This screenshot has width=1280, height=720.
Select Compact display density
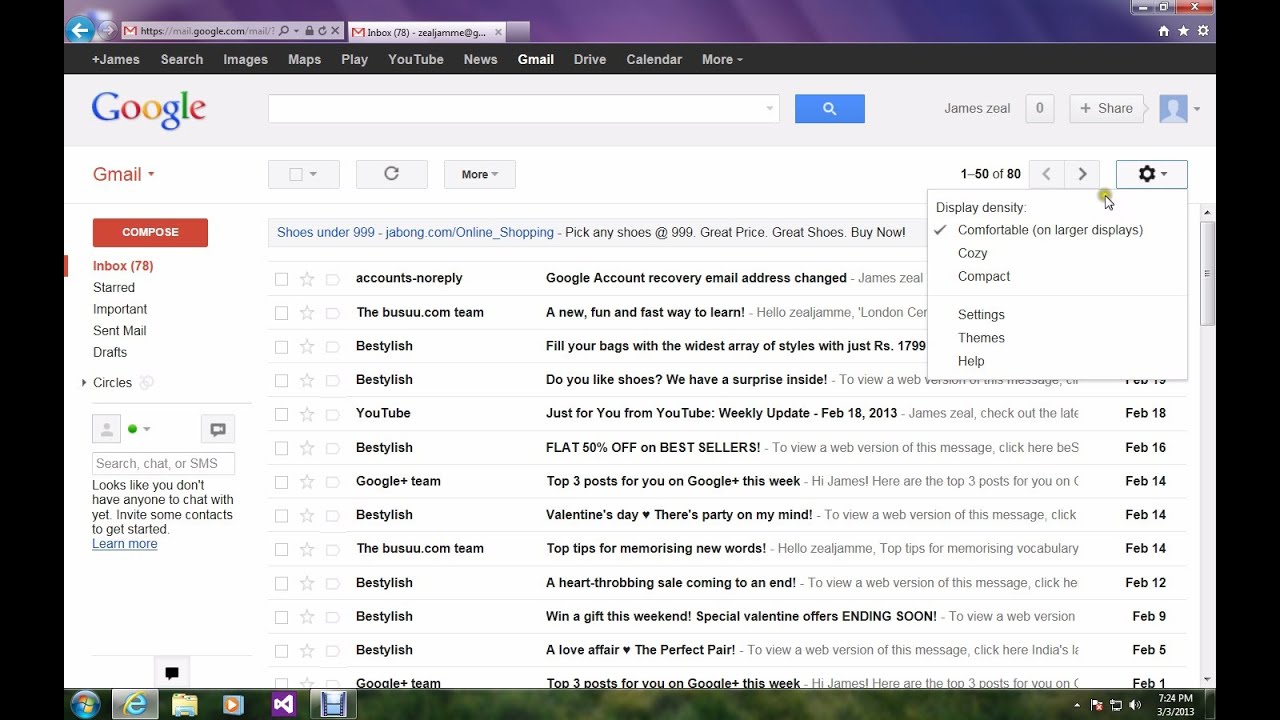pos(984,276)
